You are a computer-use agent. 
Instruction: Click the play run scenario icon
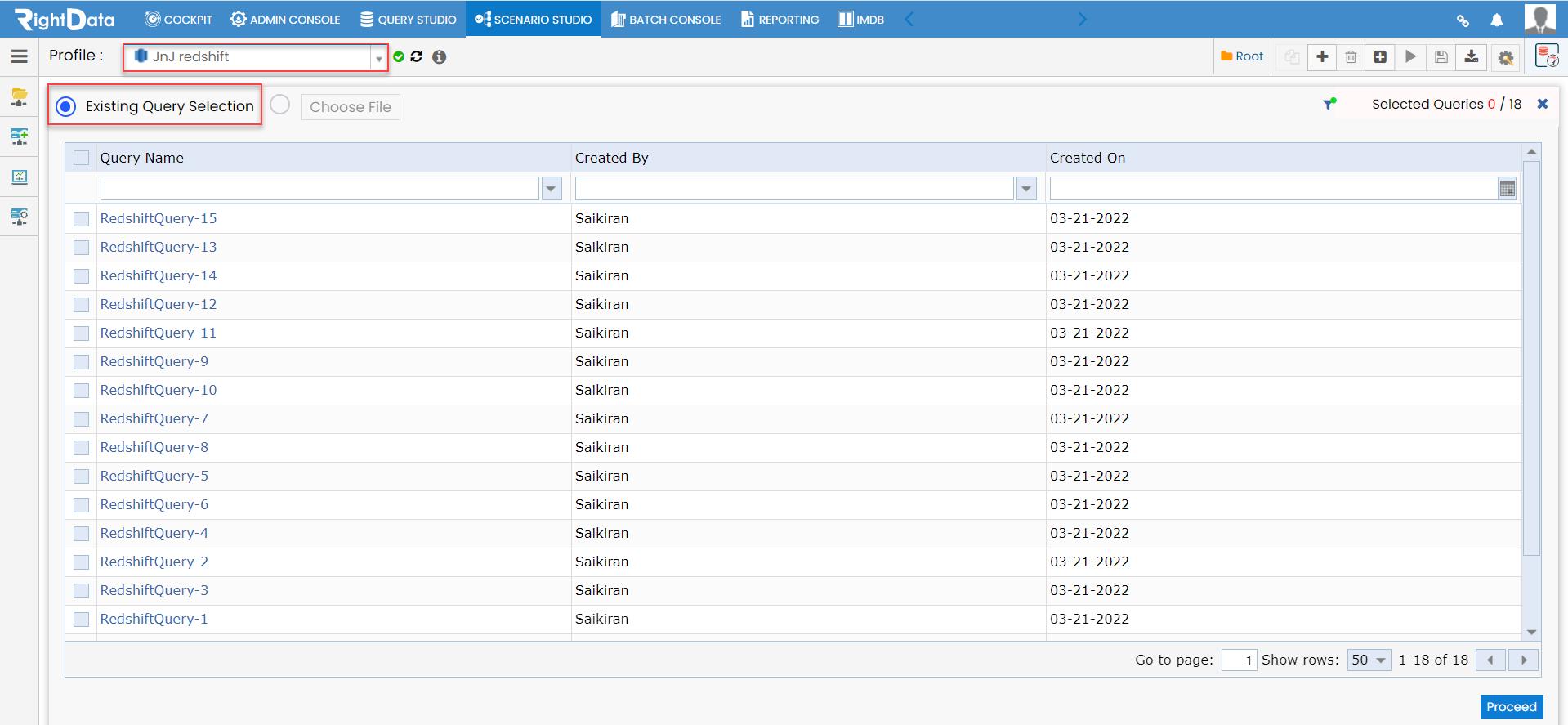pos(1410,56)
